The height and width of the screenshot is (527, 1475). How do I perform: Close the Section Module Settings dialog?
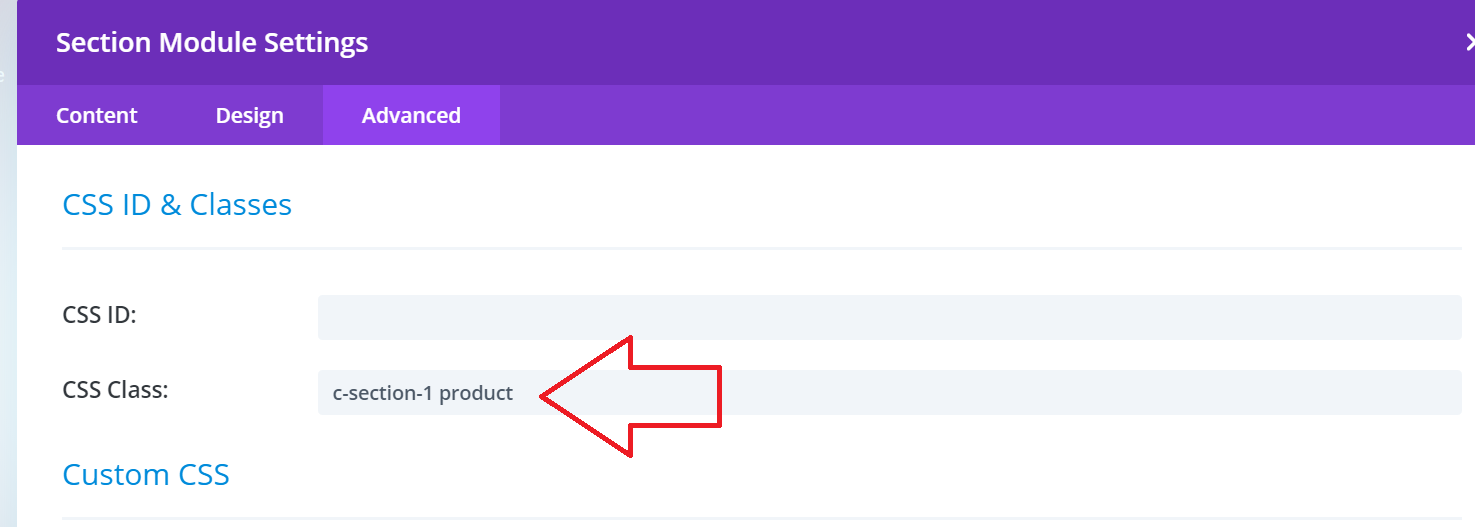coord(1469,42)
